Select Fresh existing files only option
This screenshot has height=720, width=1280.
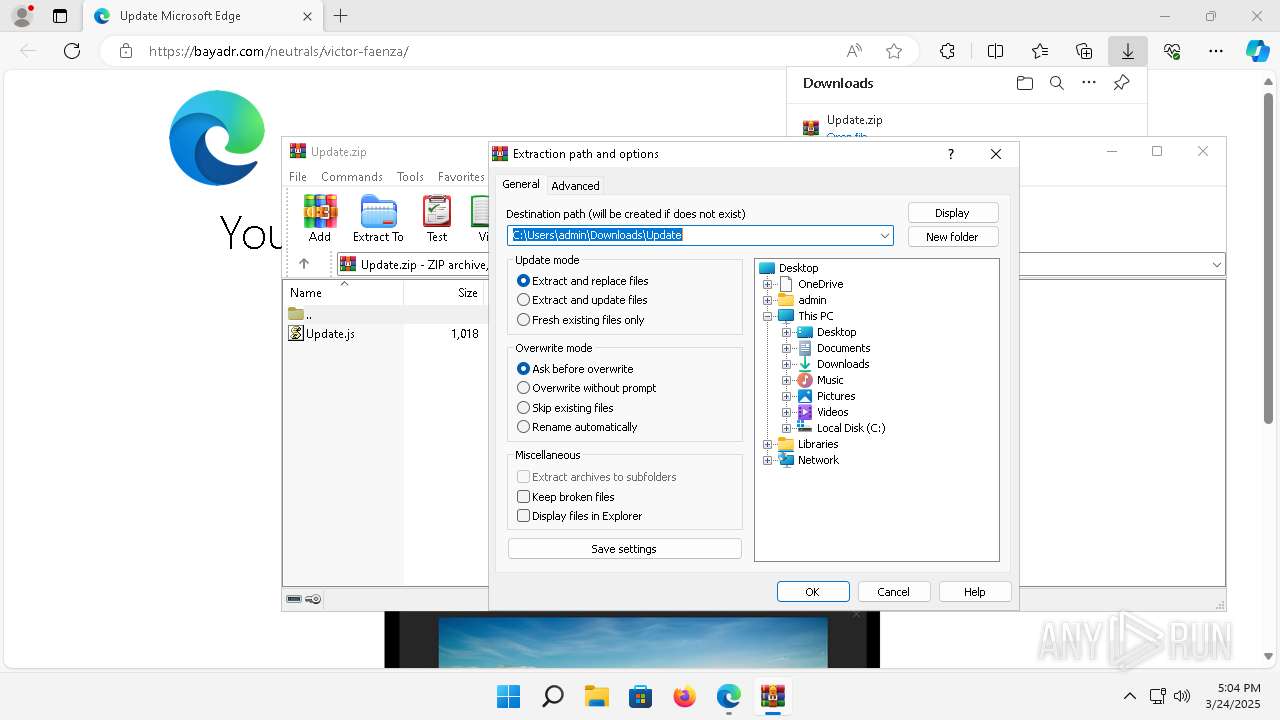pyautogui.click(x=581, y=320)
